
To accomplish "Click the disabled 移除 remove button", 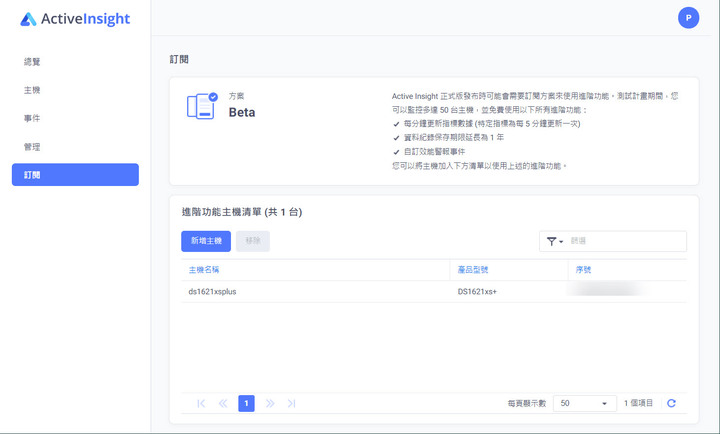I will point(253,241).
